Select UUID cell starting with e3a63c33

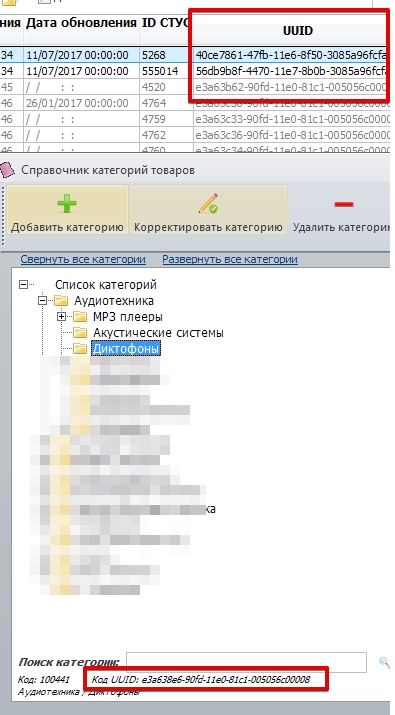291,119
